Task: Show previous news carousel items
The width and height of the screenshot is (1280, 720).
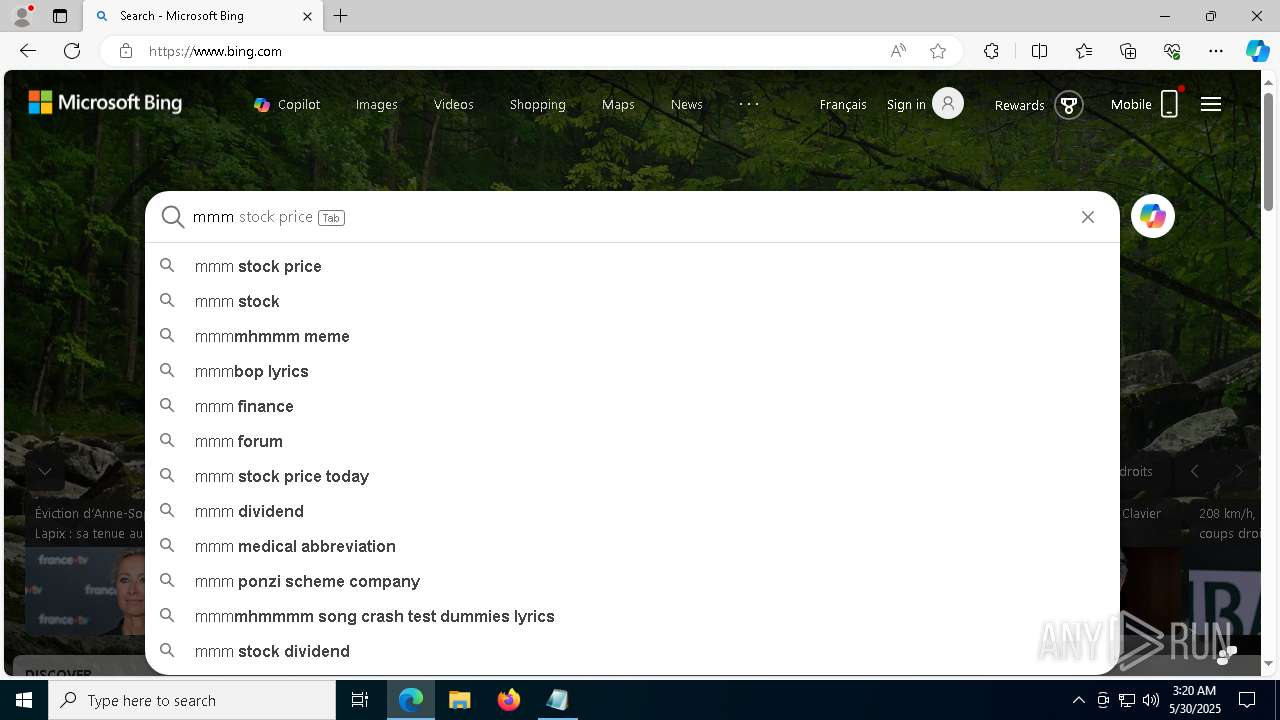Action: [x=1194, y=471]
